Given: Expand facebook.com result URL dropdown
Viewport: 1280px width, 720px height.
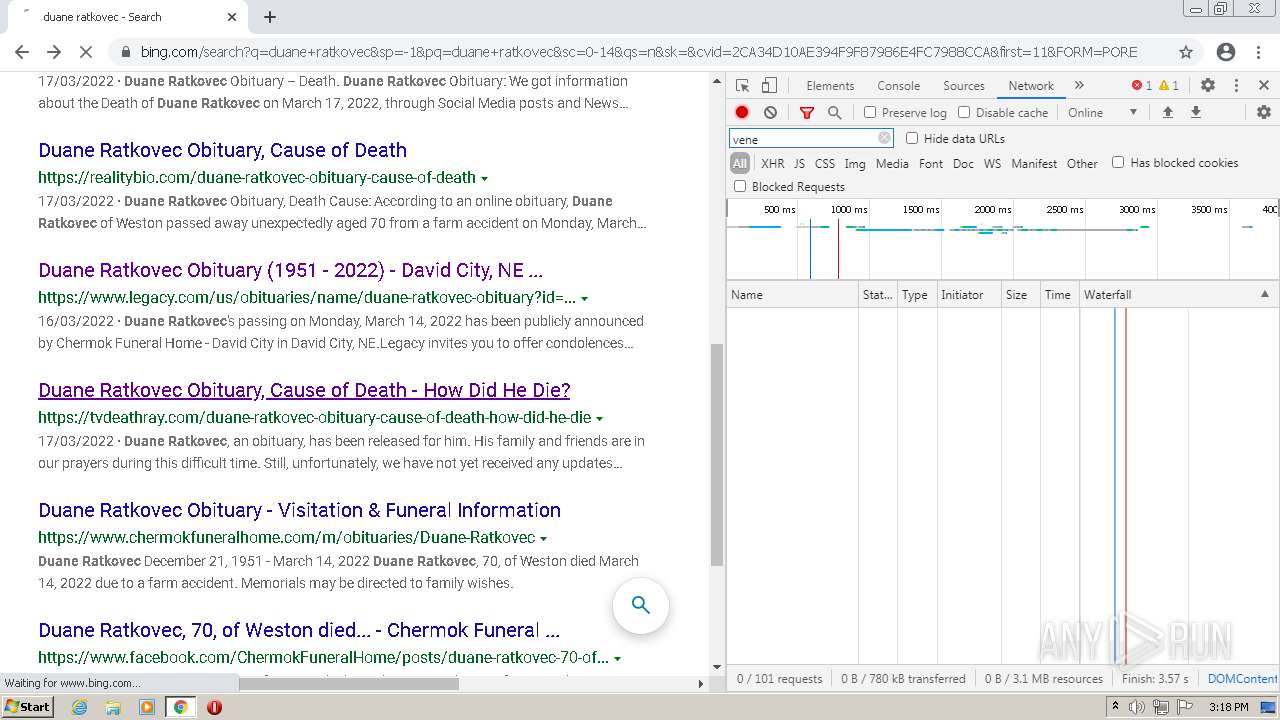Looking at the screenshot, I should (617, 658).
